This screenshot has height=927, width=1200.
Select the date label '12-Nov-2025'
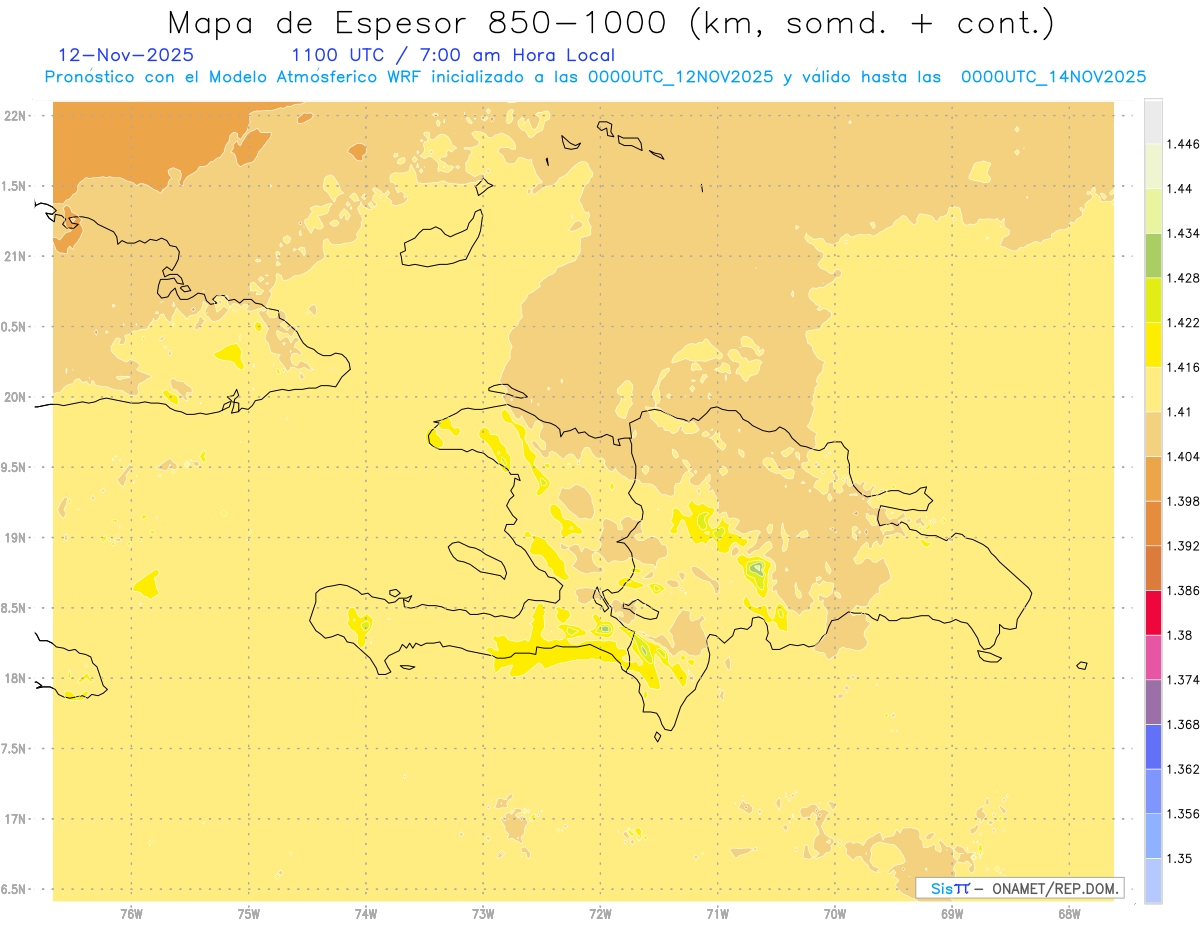(x=126, y=55)
